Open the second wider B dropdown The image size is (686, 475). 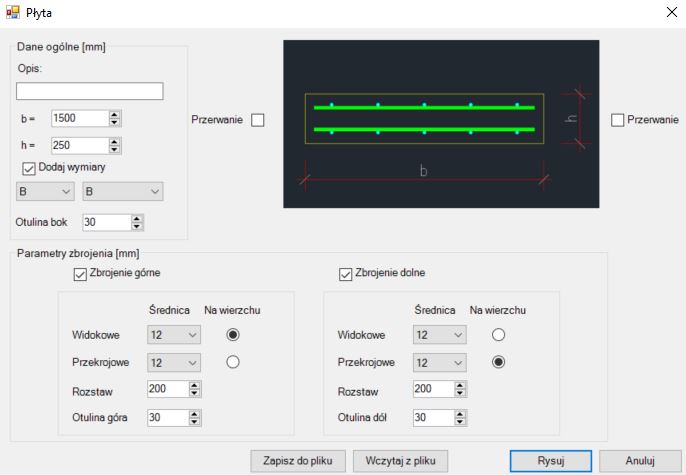[x=123, y=192]
